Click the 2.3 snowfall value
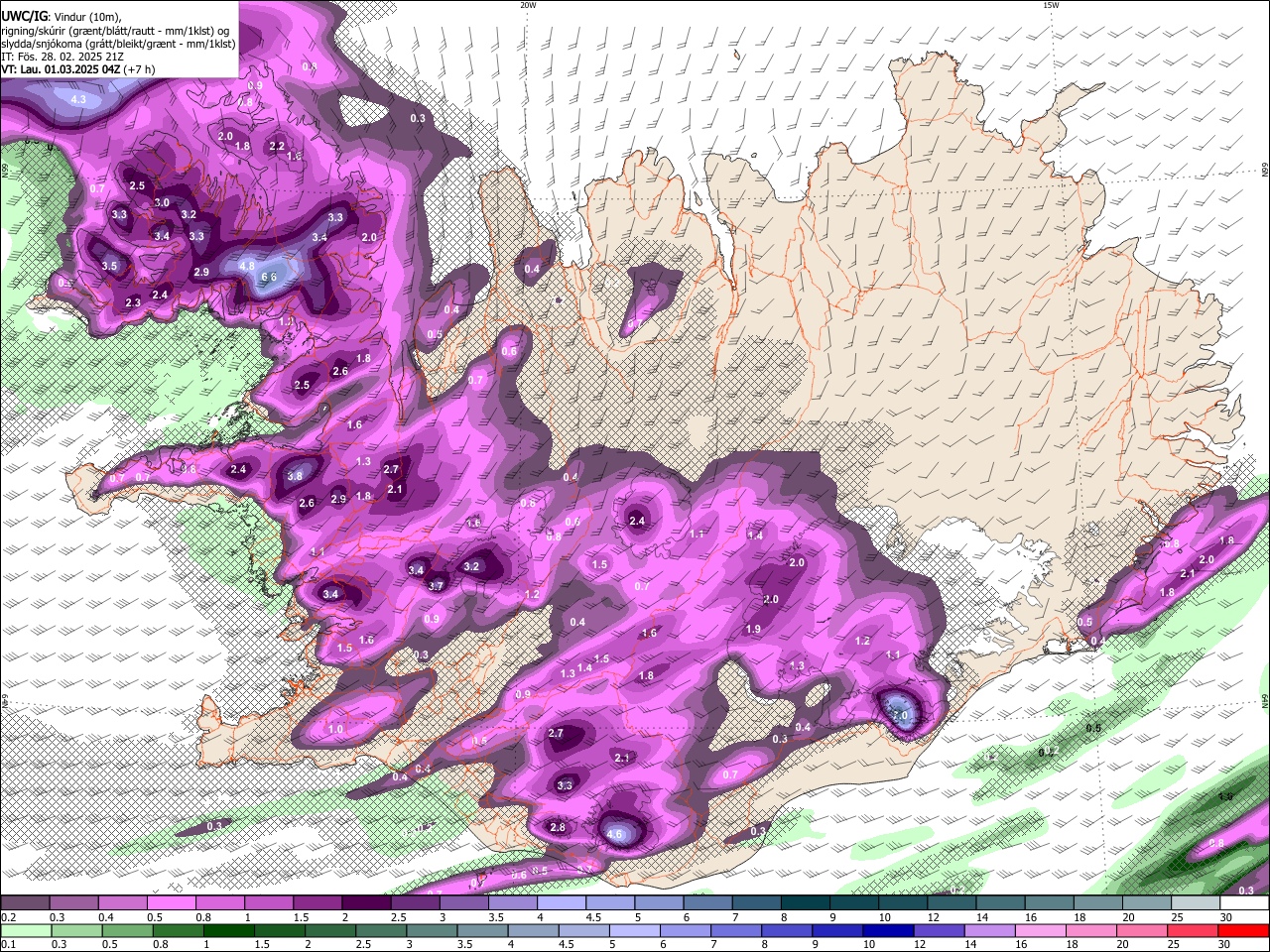The height and width of the screenshot is (952, 1270). tap(134, 302)
